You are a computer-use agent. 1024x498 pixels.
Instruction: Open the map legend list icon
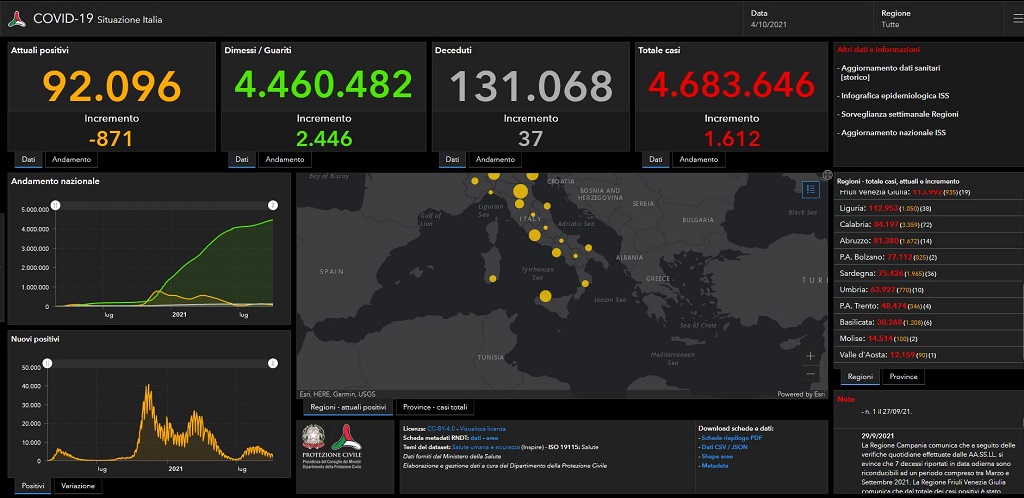(x=811, y=189)
